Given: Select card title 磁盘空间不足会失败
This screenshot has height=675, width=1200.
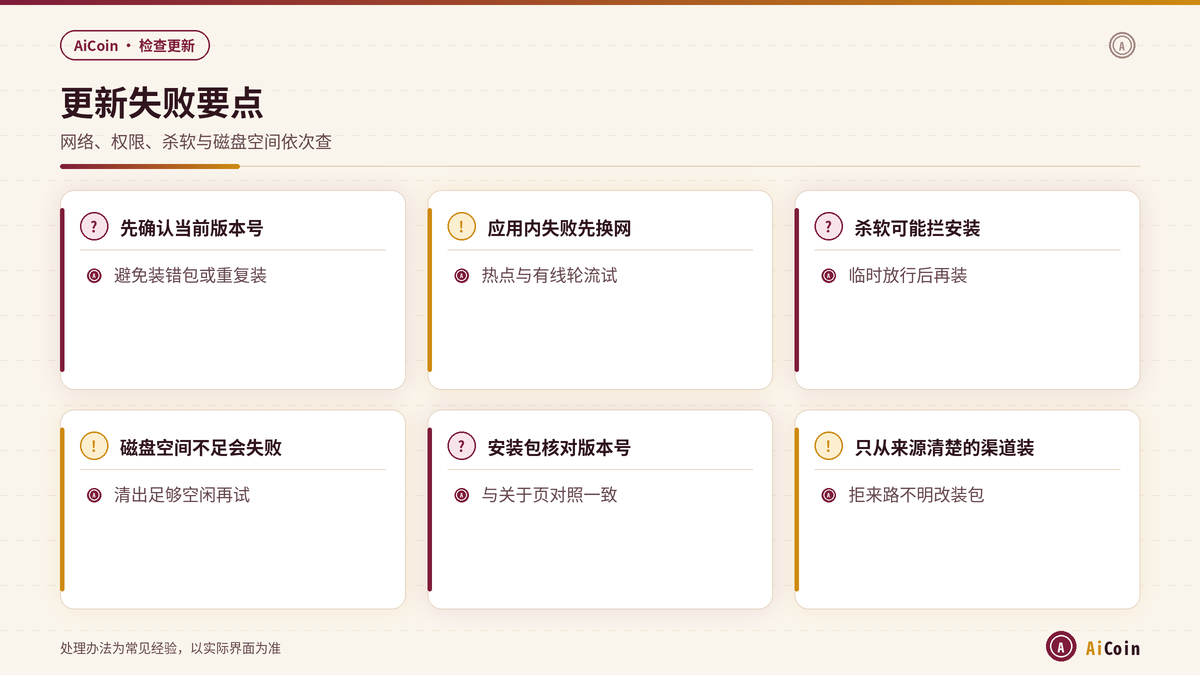Looking at the screenshot, I should point(201,448).
